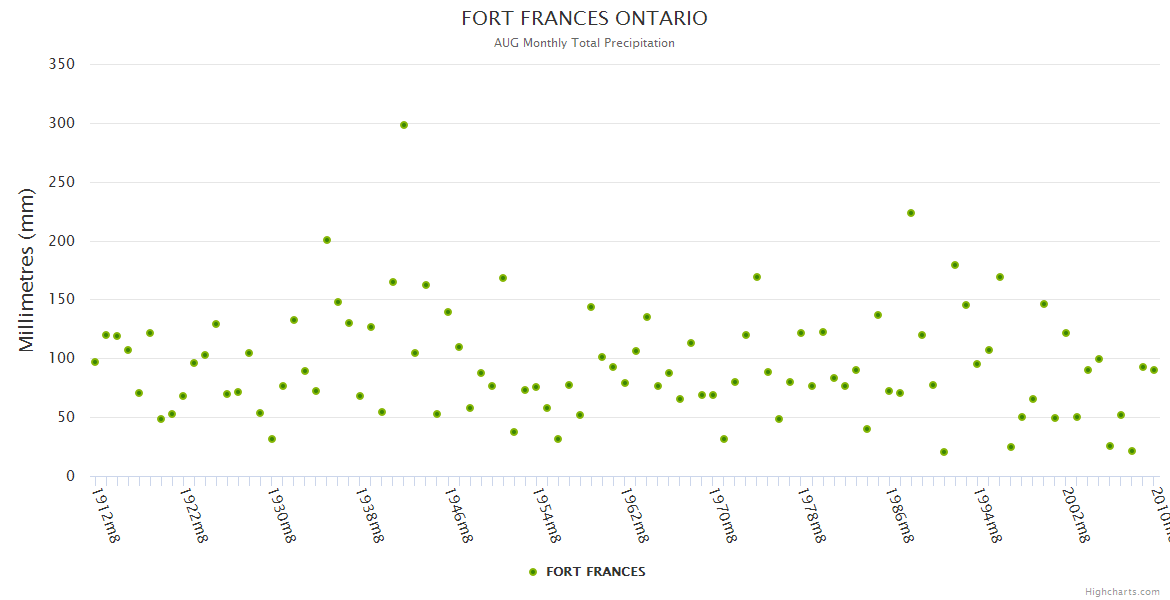
Task: Click the 350 y-axis tick label
Action: click(x=62, y=64)
